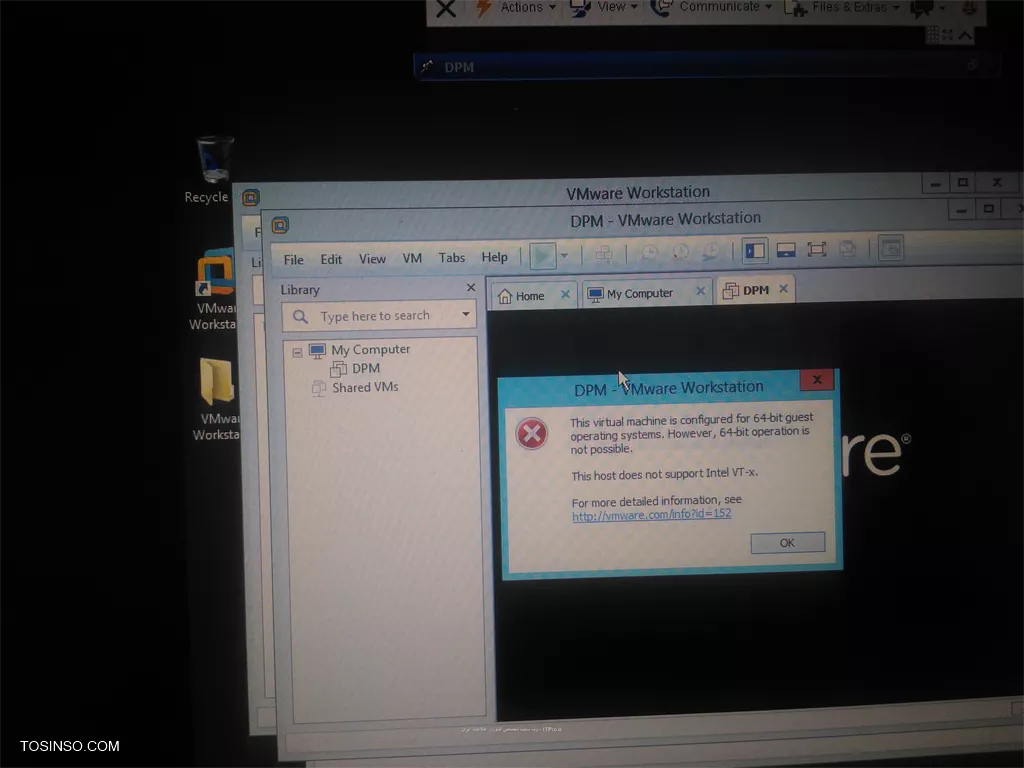Open the File menu
Image resolution: width=1024 pixels, height=768 pixels.
(x=293, y=259)
